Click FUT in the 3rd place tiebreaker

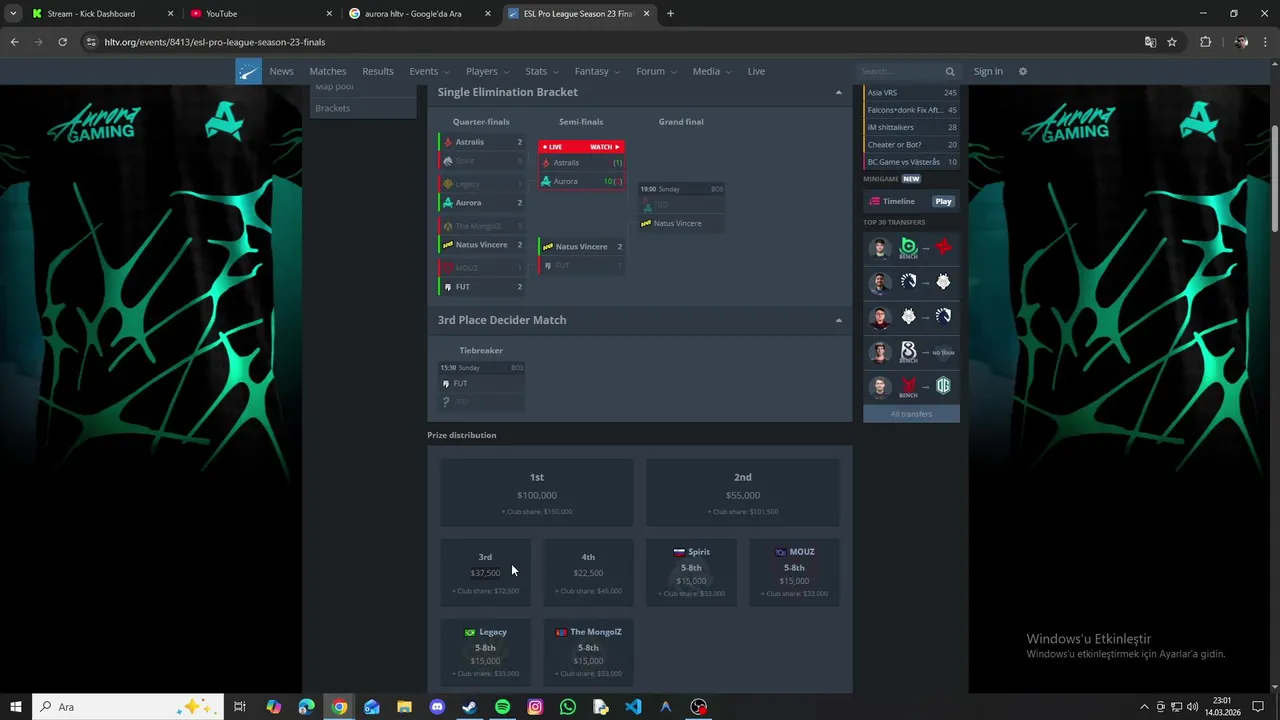tap(481, 384)
